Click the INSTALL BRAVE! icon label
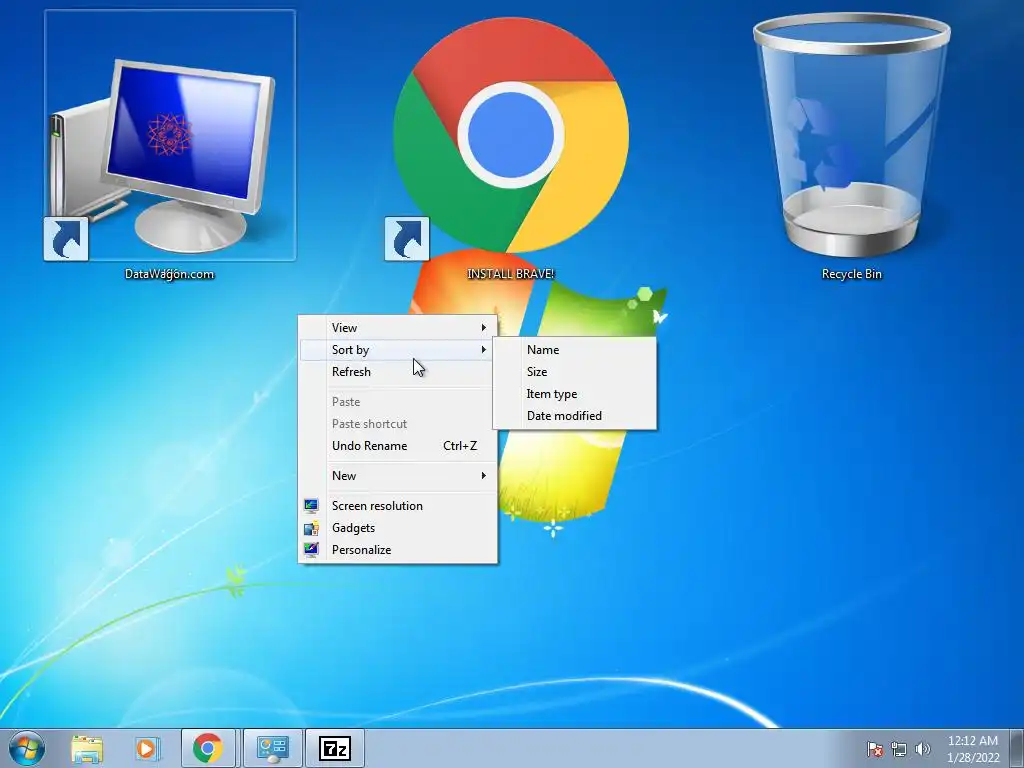Image resolution: width=1024 pixels, height=768 pixels. (x=511, y=274)
